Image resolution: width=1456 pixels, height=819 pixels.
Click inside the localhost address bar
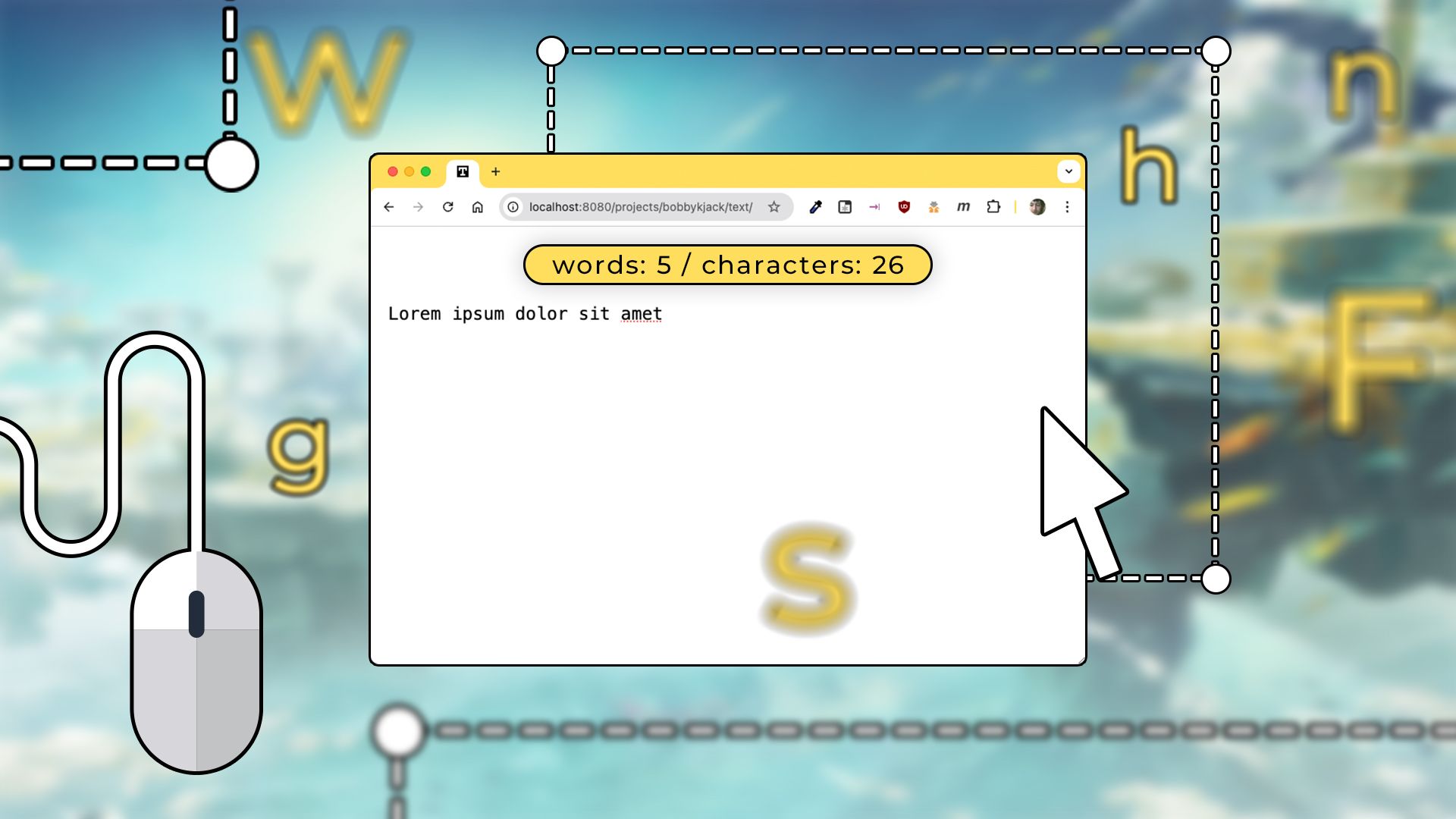coord(641,206)
